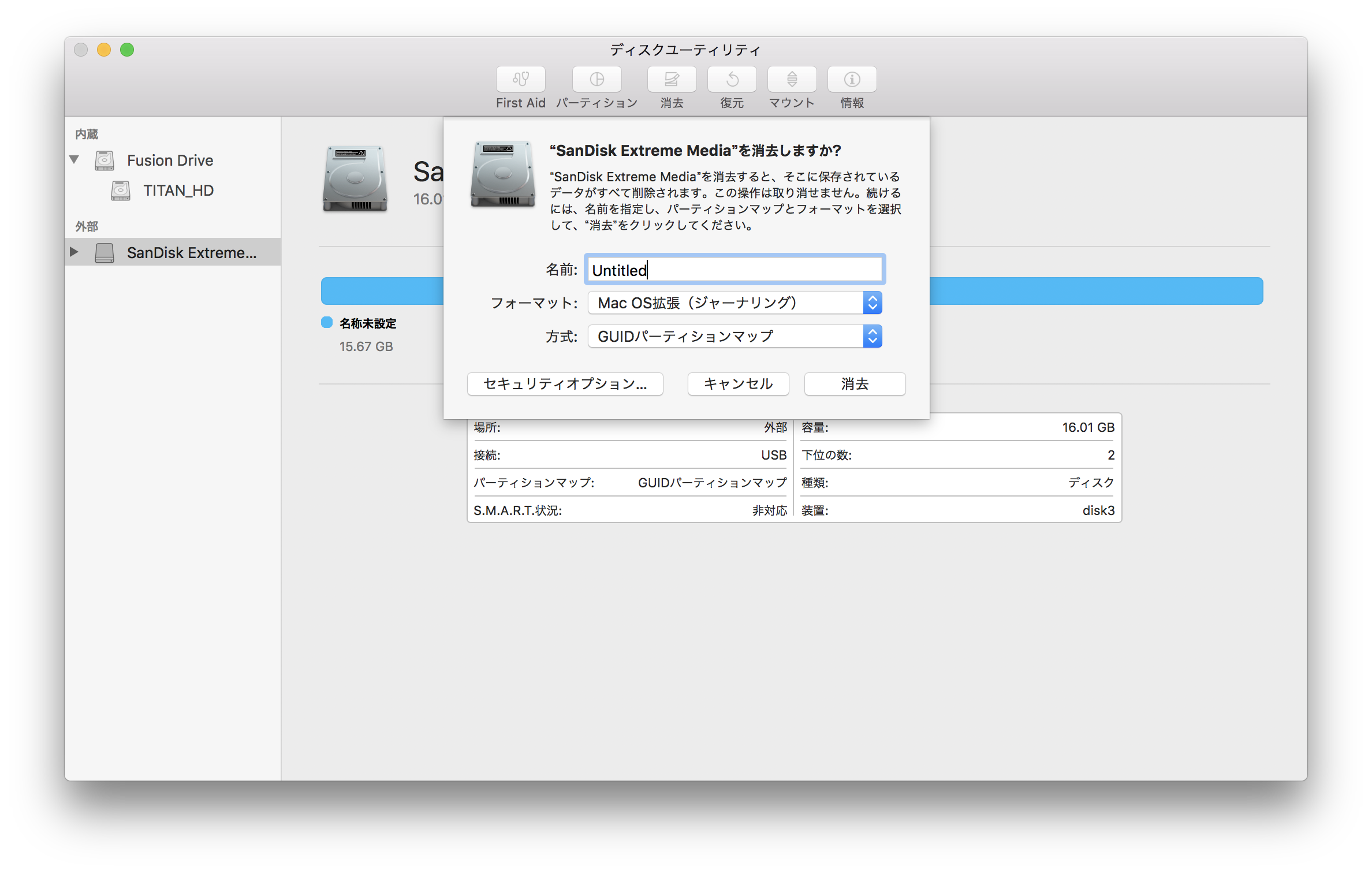The width and height of the screenshot is (1372, 873).
Task: Click the セキュリティオプション... button
Action: pos(565,384)
